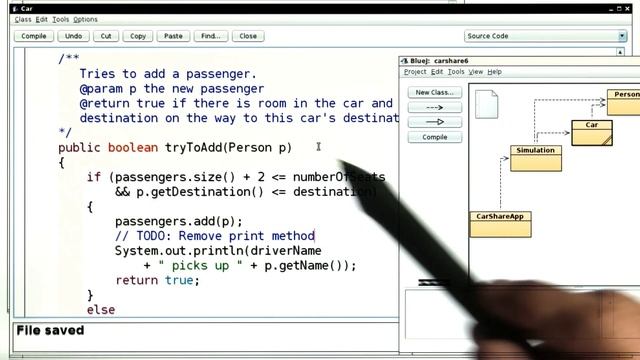Click the BlueJ window title bar icon

click(405, 61)
